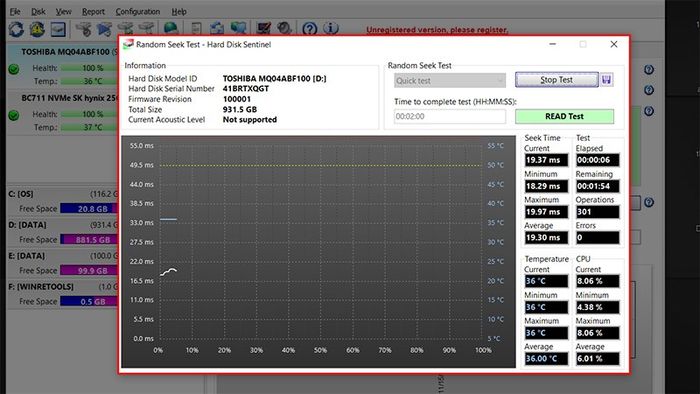700x394 pixels.
Task: Click the green READ Test button
Action: point(564,116)
